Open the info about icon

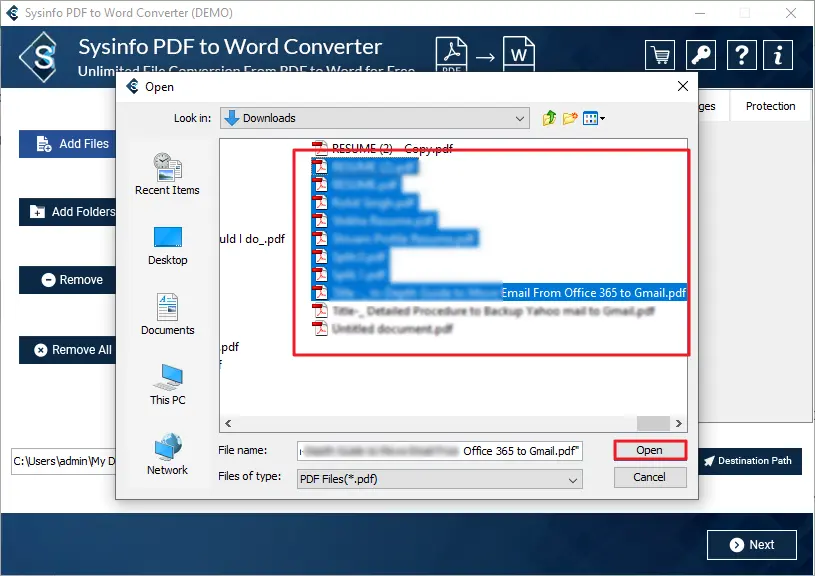(778, 55)
